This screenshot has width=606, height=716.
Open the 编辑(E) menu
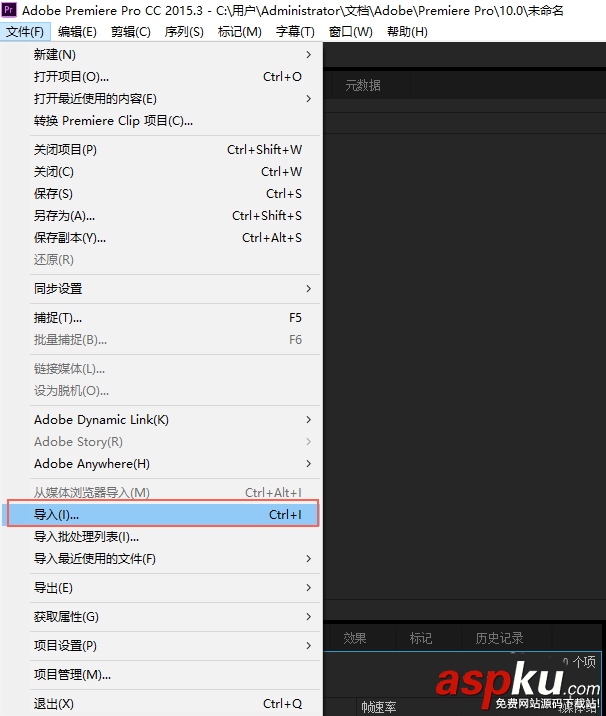(x=77, y=32)
